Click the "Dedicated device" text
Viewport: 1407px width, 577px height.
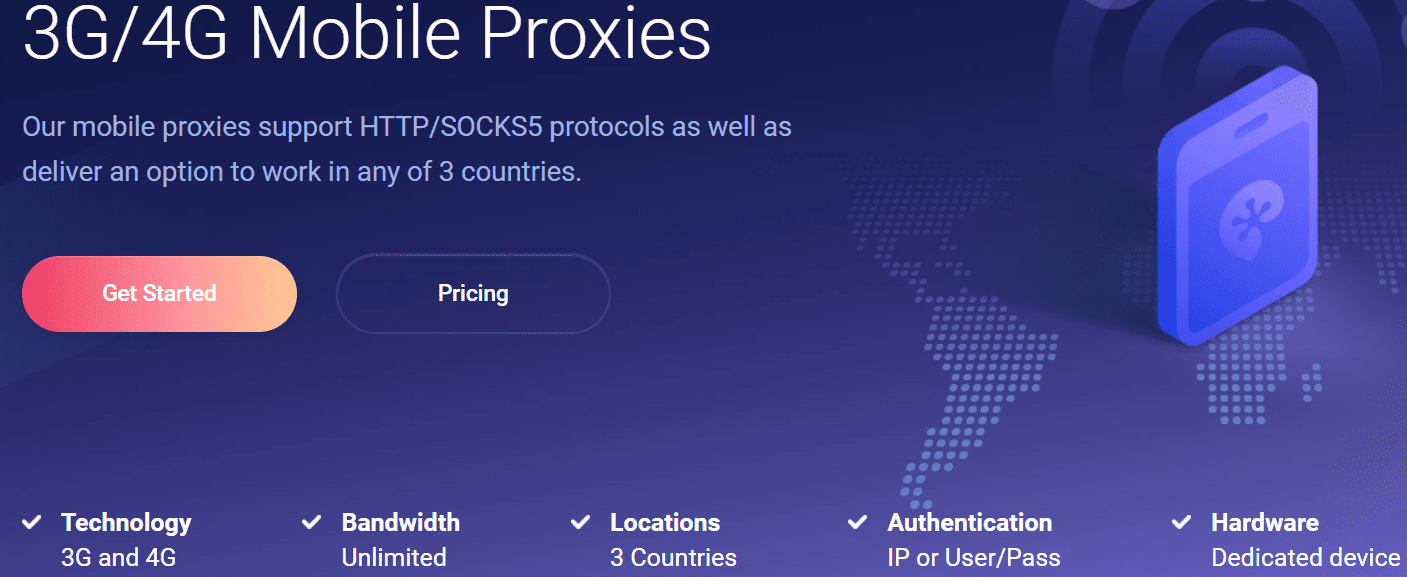pyautogui.click(x=1305, y=557)
